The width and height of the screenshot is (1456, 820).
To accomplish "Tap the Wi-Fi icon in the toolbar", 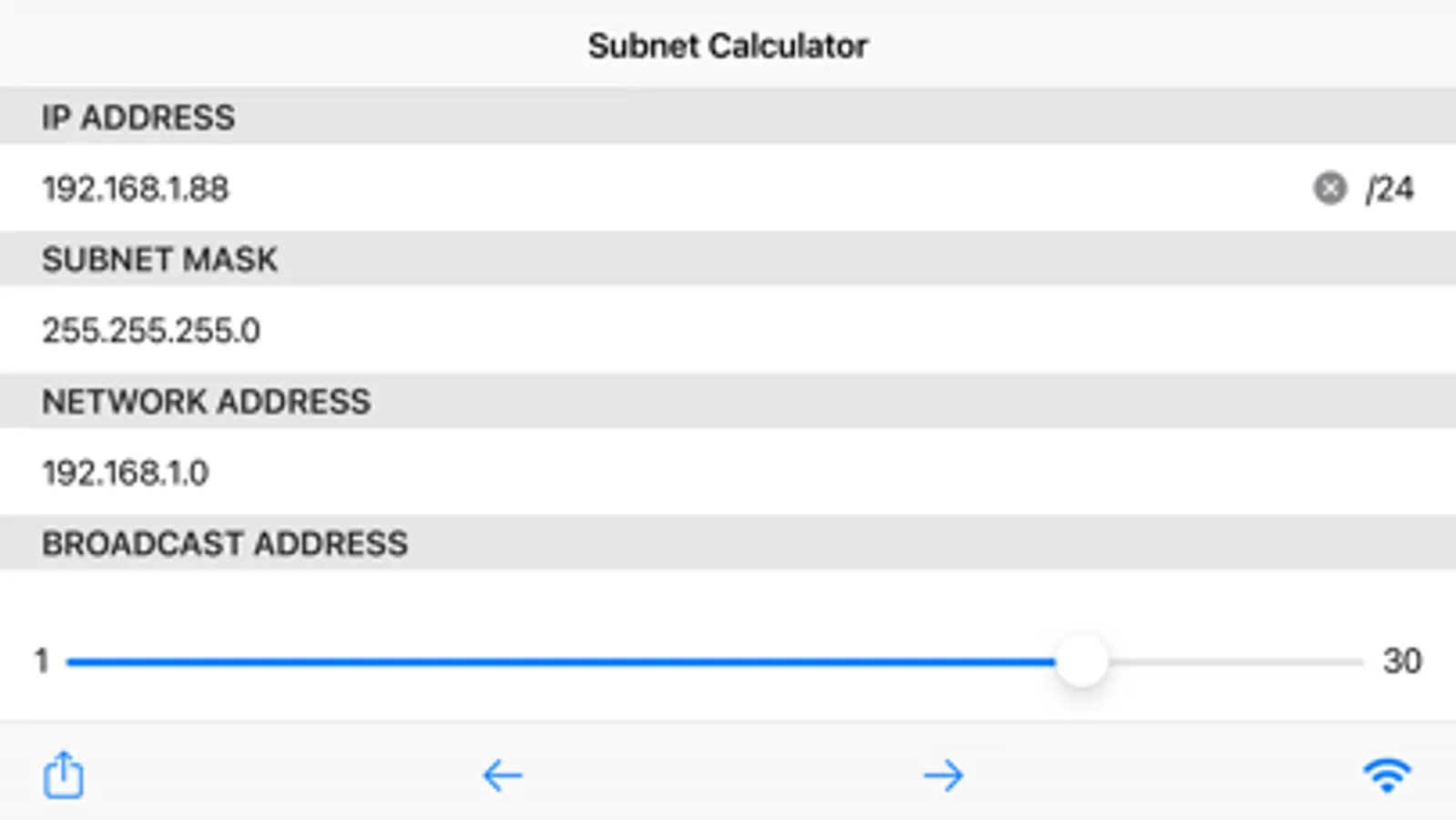I will point(1386,775).
